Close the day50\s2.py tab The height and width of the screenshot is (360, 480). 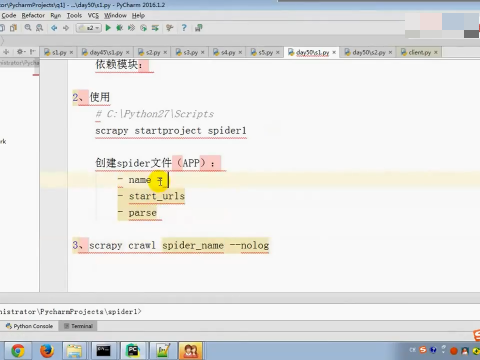coord(390,52)
